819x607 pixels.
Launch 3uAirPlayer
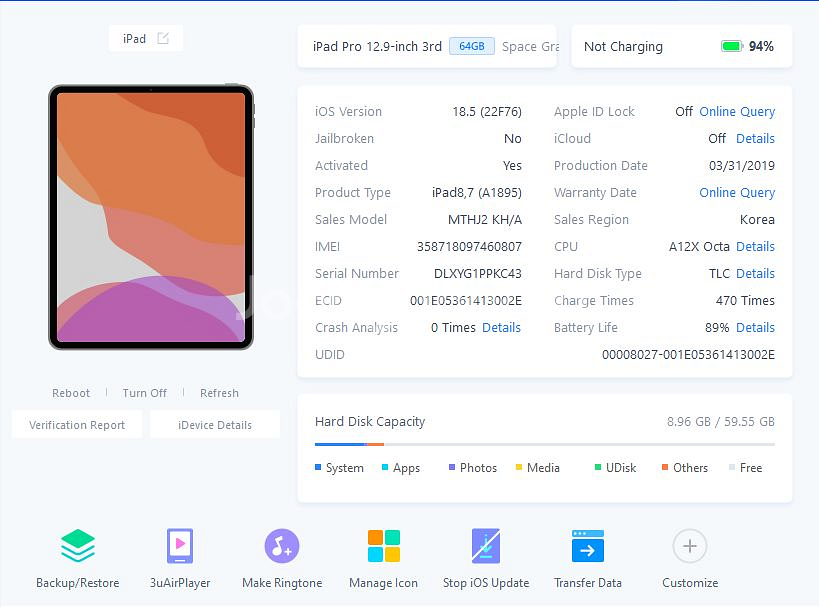pos(180,547)
